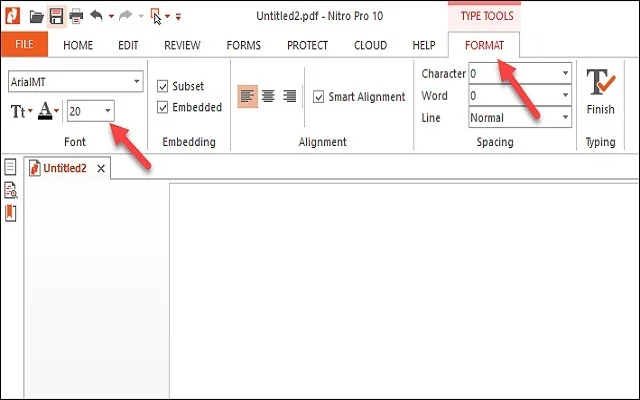This screenshot has width=640, height=400.
Task: Open the REVIEW ribbon tab
Action: (182, 45)
